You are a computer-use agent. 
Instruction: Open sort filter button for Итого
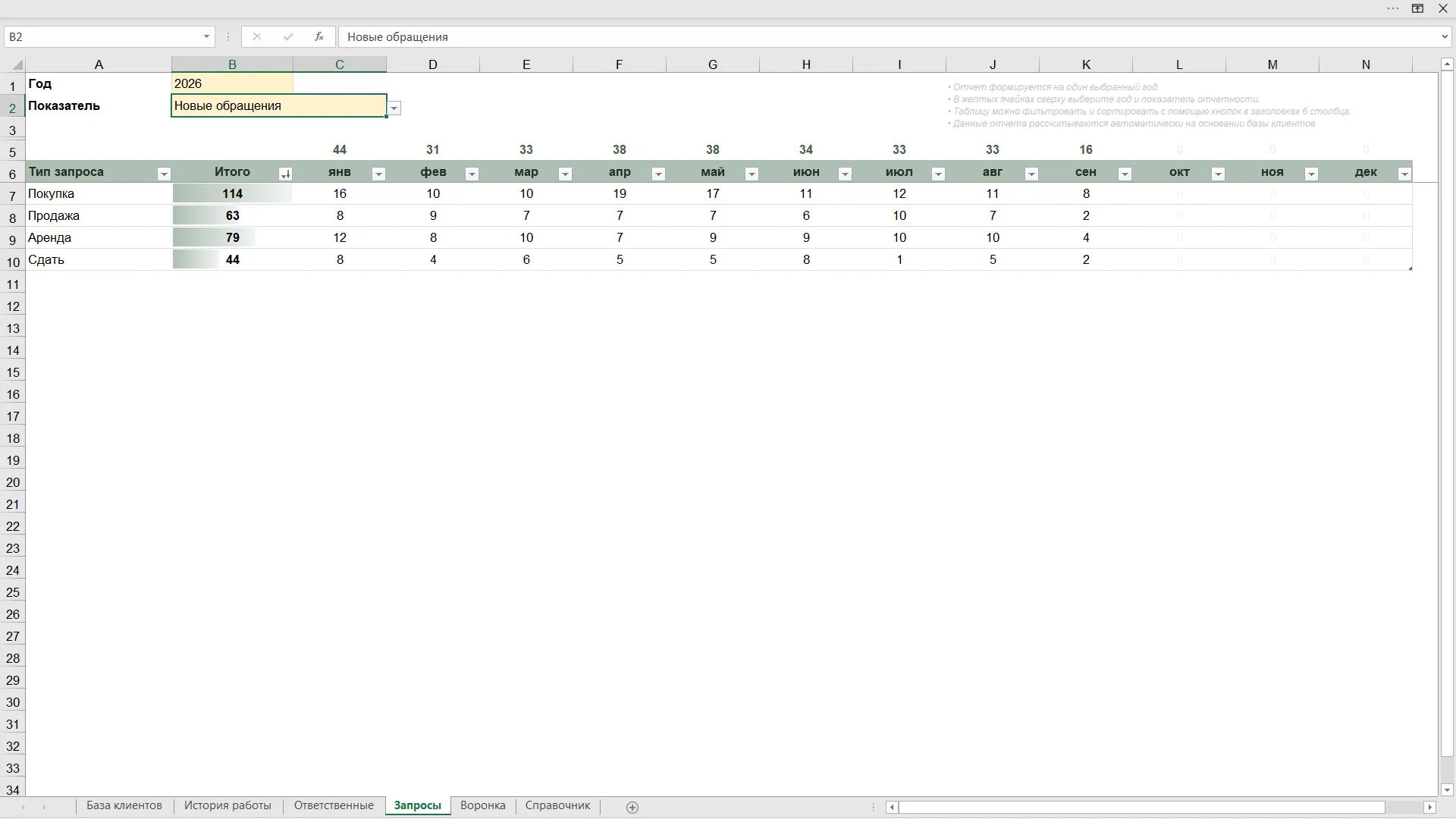click(285, 174)
